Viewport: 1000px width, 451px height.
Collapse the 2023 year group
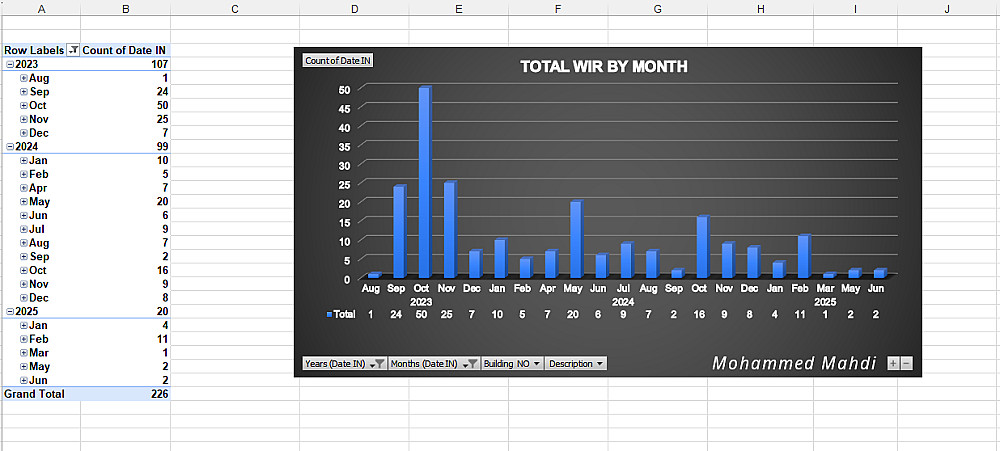10,64
